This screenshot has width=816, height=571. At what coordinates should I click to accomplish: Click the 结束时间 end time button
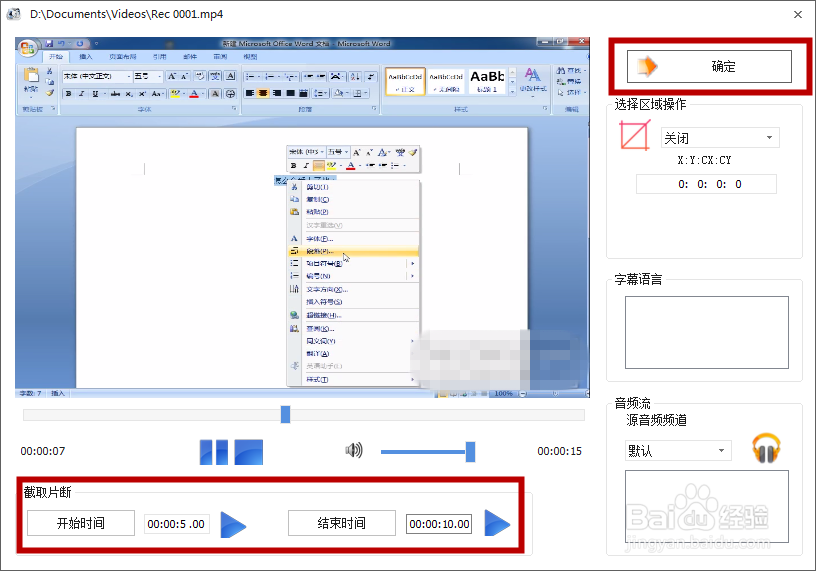(342, 523)
